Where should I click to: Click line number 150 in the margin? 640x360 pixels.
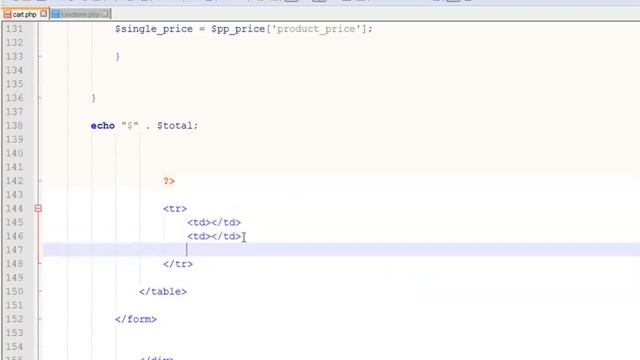(14, 291)
